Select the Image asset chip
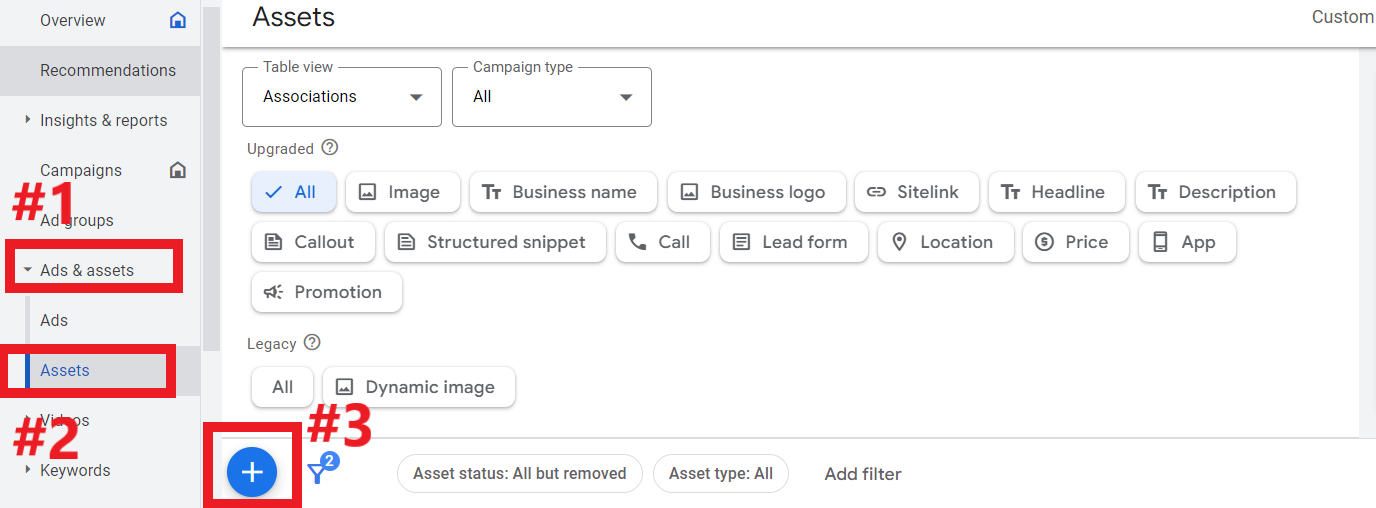The height and width of the screenshot is (508, 1376). [402, 192]
